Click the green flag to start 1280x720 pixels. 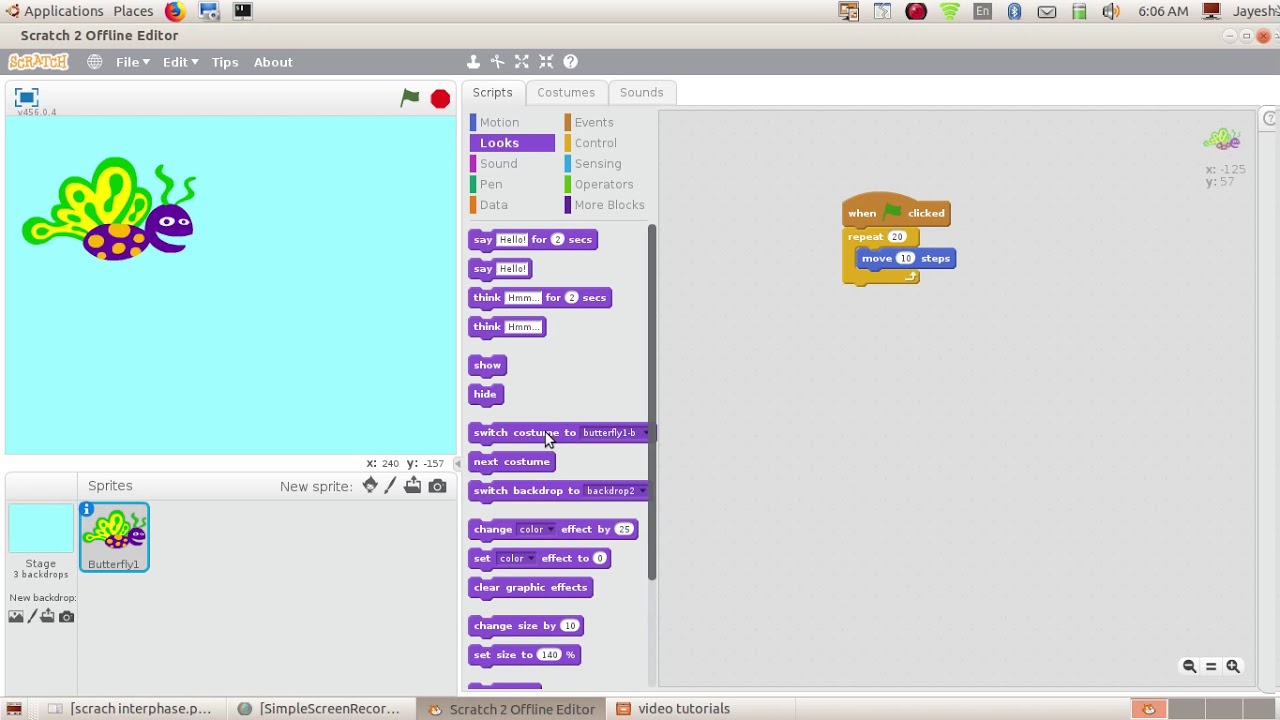click(410, 97)
